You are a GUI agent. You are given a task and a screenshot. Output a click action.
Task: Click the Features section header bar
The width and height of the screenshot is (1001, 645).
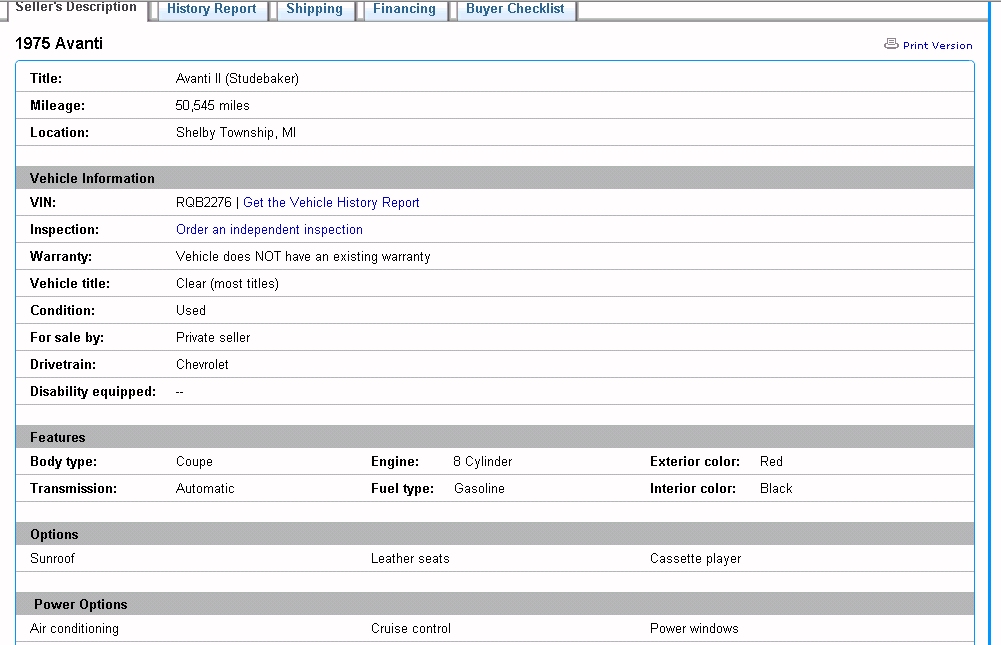[x=58, y=437]
